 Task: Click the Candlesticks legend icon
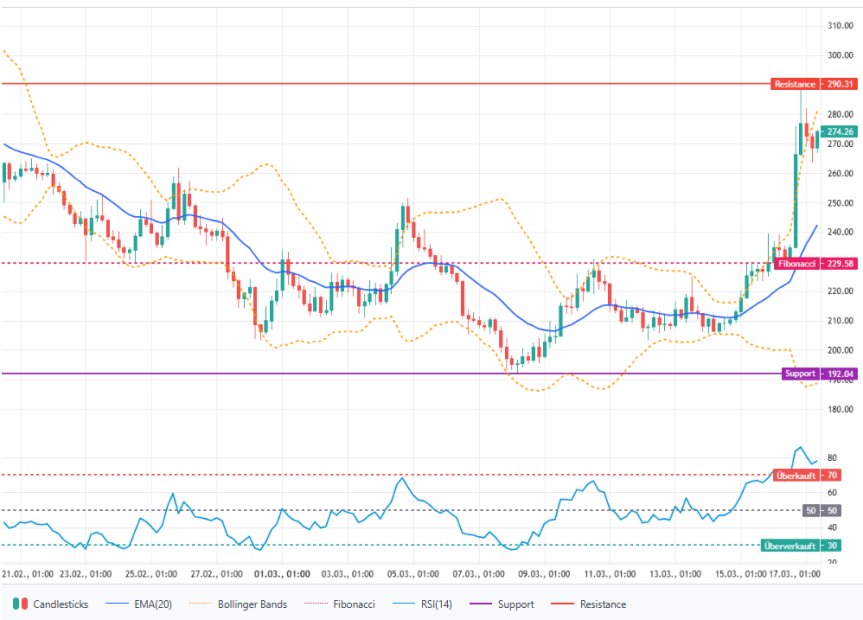[x=19, y=604]
